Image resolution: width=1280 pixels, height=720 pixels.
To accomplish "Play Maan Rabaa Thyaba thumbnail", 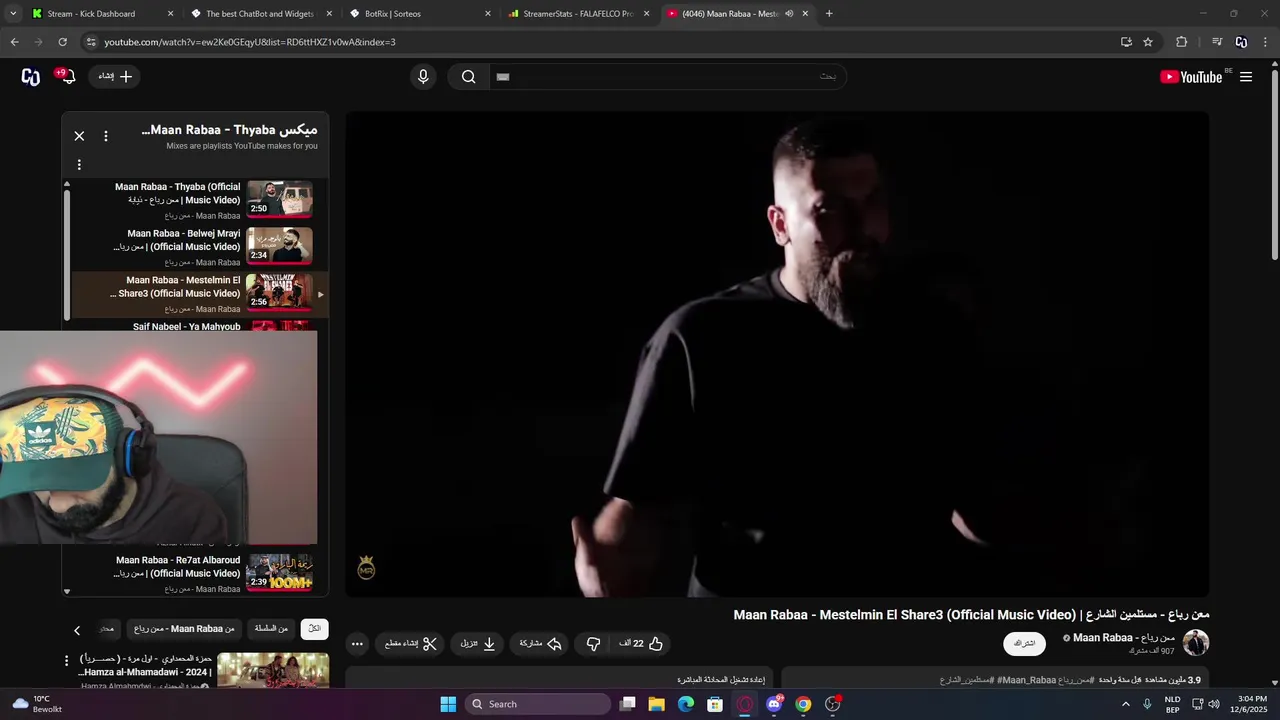I will (x=279, y=199).
